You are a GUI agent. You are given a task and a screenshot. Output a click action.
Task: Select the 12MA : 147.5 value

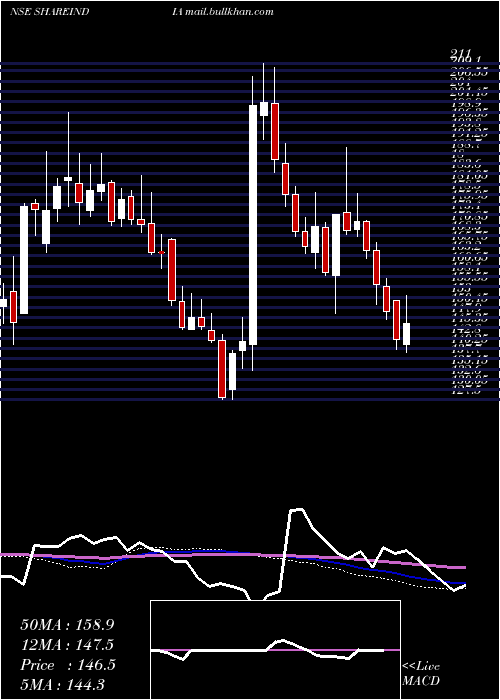pos(67,645)
